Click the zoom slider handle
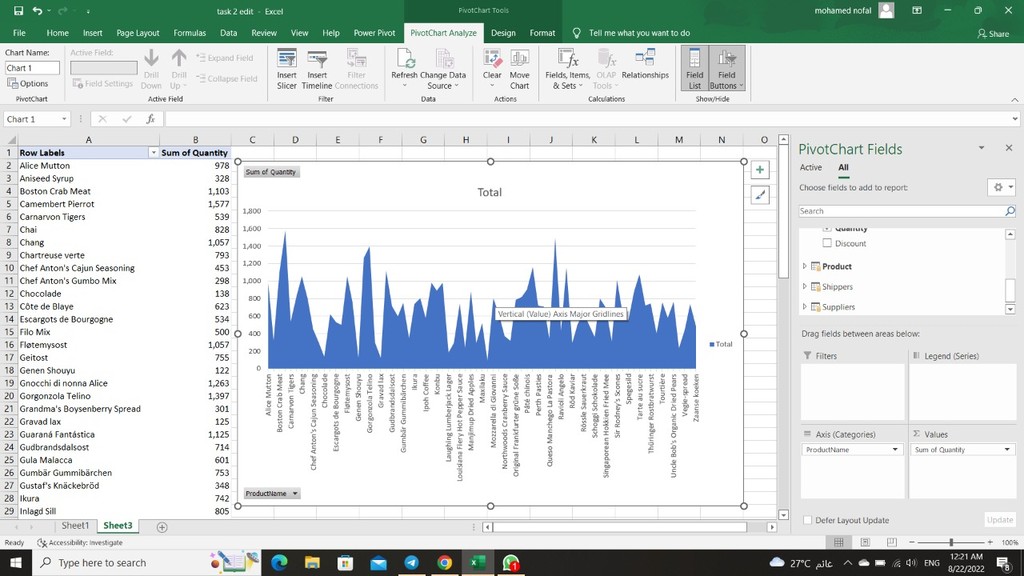Screen dimensions: 1024x576 click(x=951, y=542)
